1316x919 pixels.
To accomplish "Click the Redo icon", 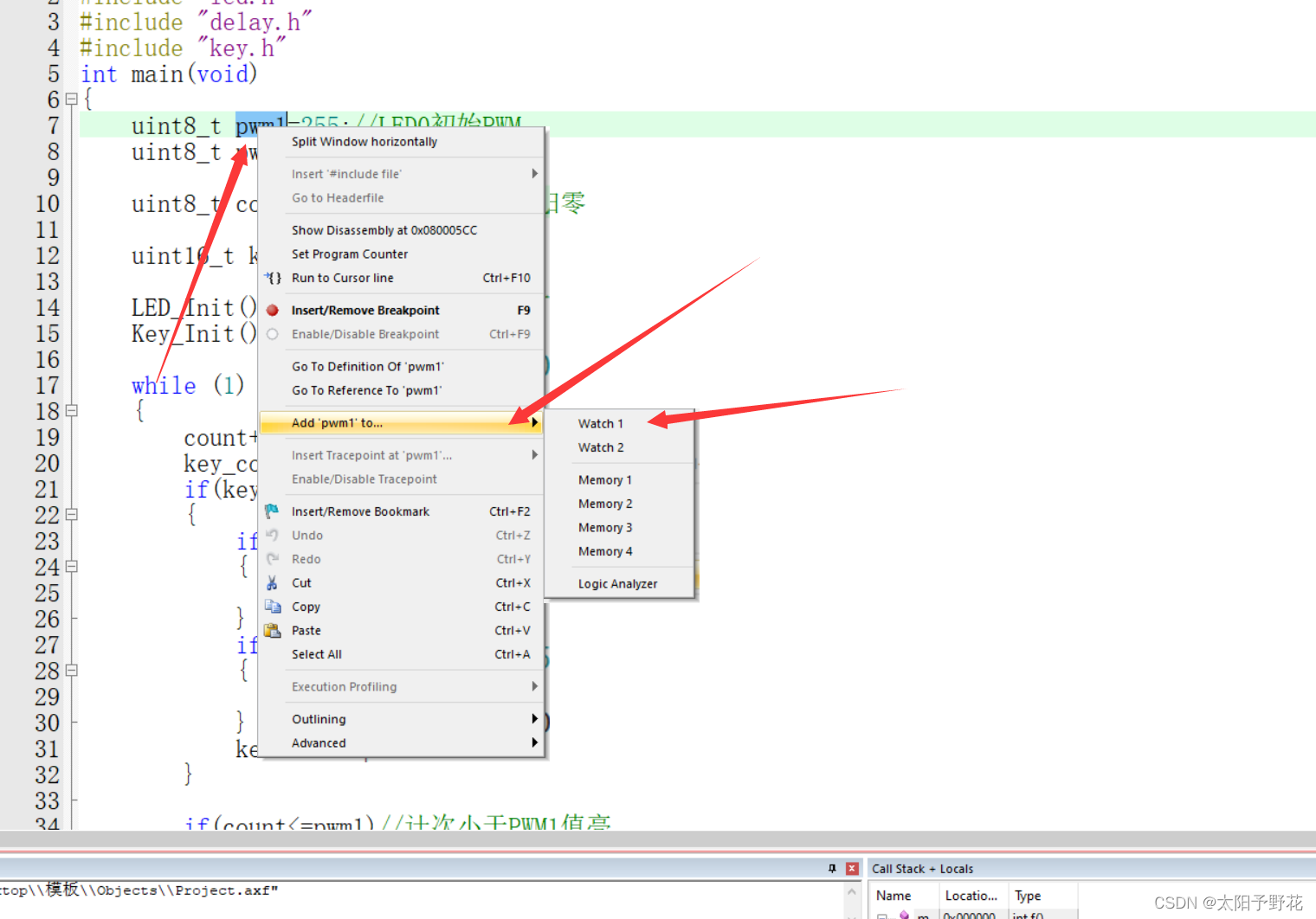I will click(273, 559).
